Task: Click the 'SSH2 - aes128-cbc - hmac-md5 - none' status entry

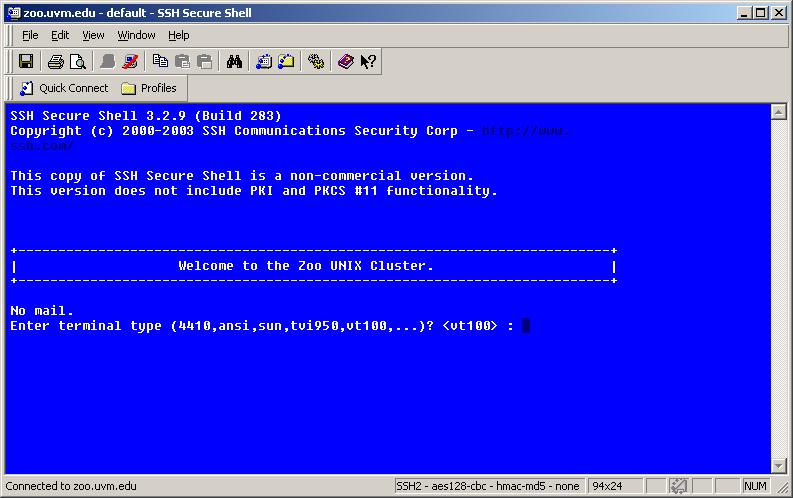Action: 488,486
